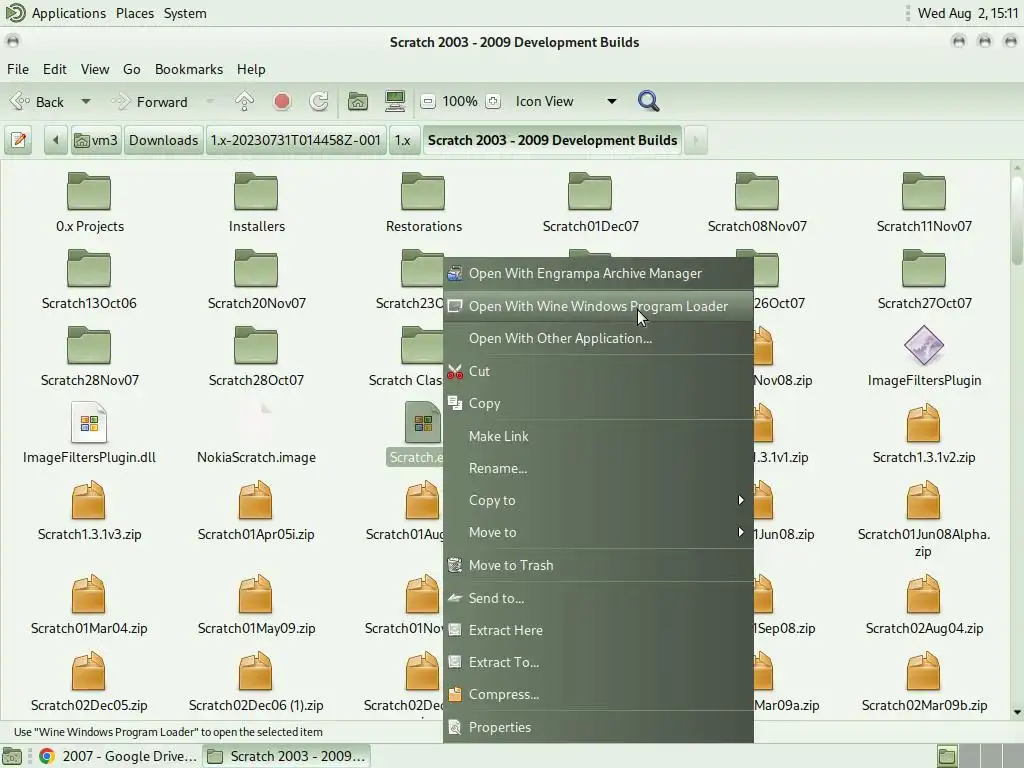Click the Show Desktop panel icon
Image resolution: width=1024 pixels, height=768 pixels.
tap(12, 756)
